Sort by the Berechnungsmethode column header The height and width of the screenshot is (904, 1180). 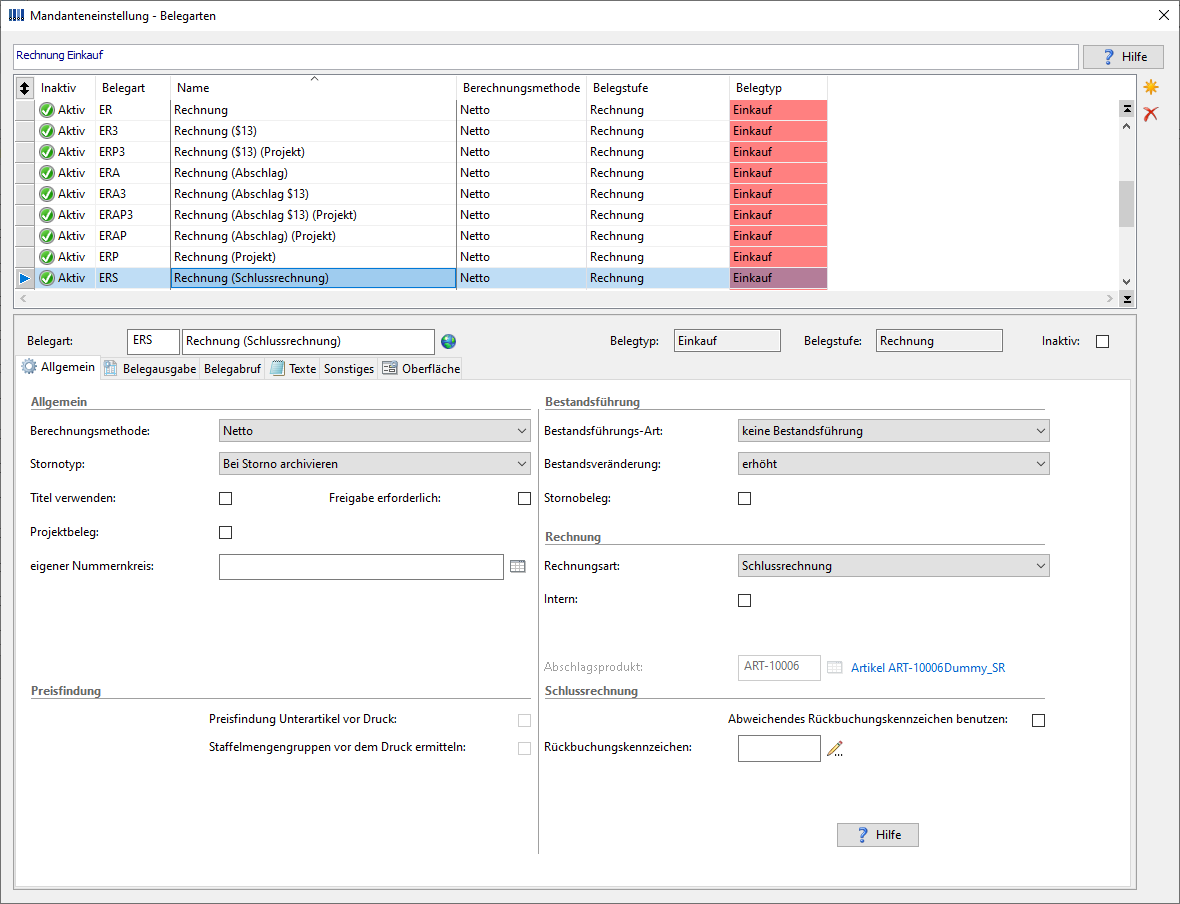[522, 88]
